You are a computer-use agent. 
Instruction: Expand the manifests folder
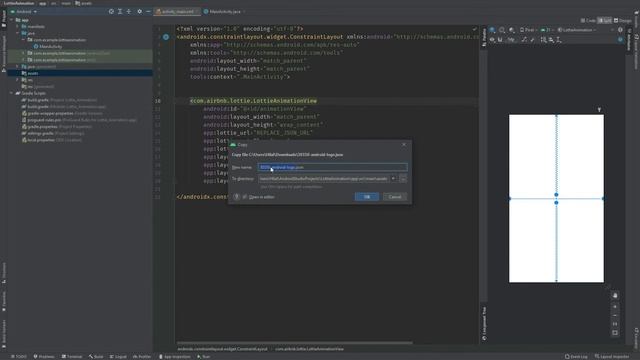pos(18,27)
